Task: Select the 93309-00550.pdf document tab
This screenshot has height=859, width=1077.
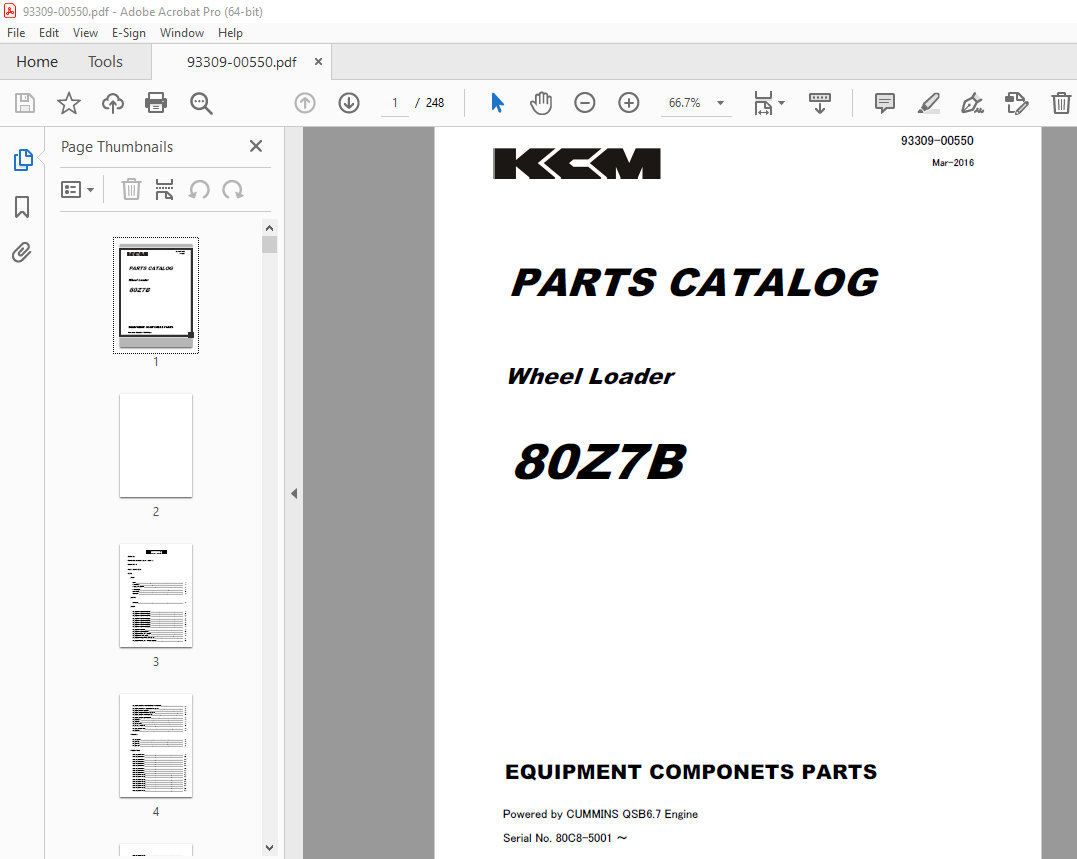Action: pyautogui.click(x=241, y=62)
